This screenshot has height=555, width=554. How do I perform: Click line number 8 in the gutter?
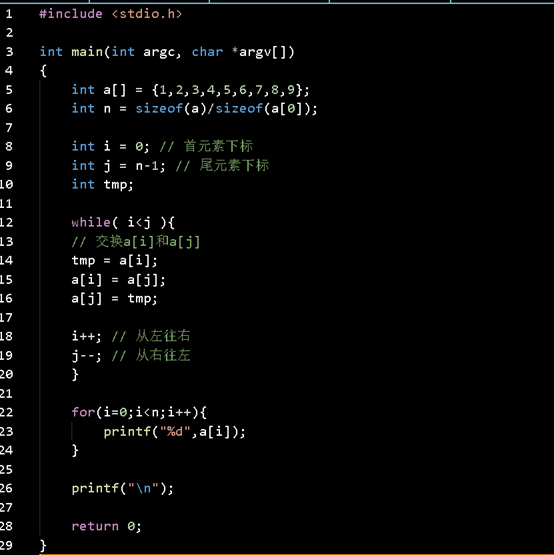9,146
